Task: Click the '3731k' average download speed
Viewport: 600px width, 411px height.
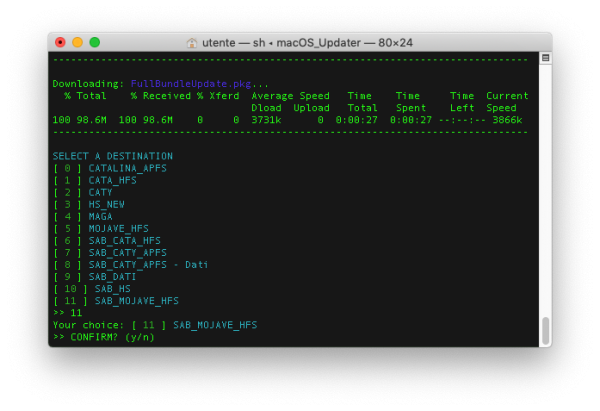Action: pyautogui.click(x=266, y=120)
